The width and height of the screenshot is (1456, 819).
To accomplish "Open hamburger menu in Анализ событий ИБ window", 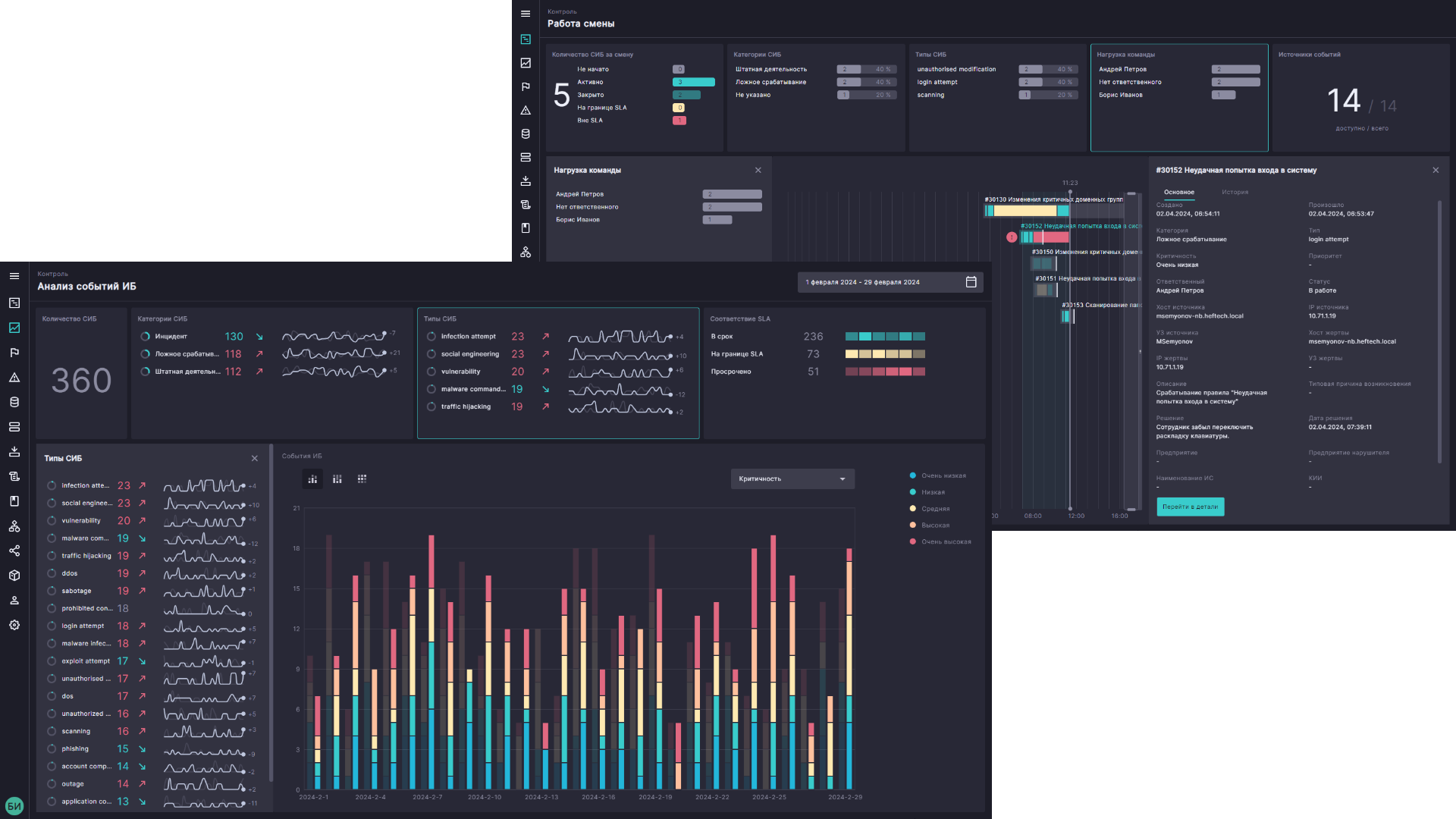I will coord(14,276).
